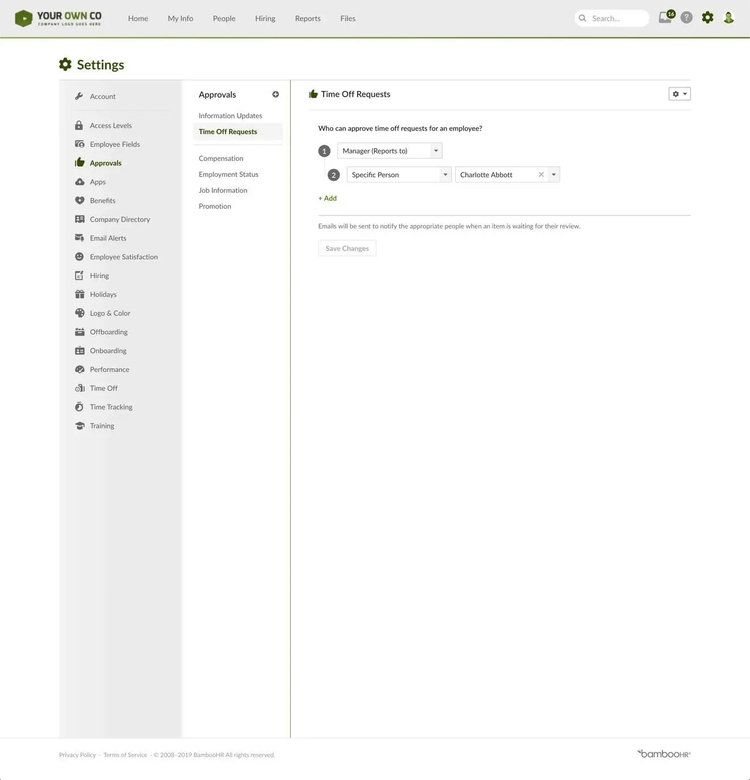Click the Training graduation cap icon
This screenshot has width=750, height=780.
(x=80, y=425)
